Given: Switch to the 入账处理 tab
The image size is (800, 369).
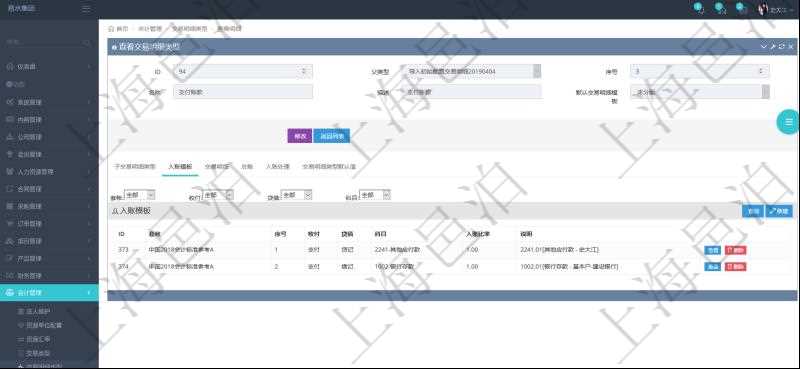Looking at the screenshot, I should (278, 166).
